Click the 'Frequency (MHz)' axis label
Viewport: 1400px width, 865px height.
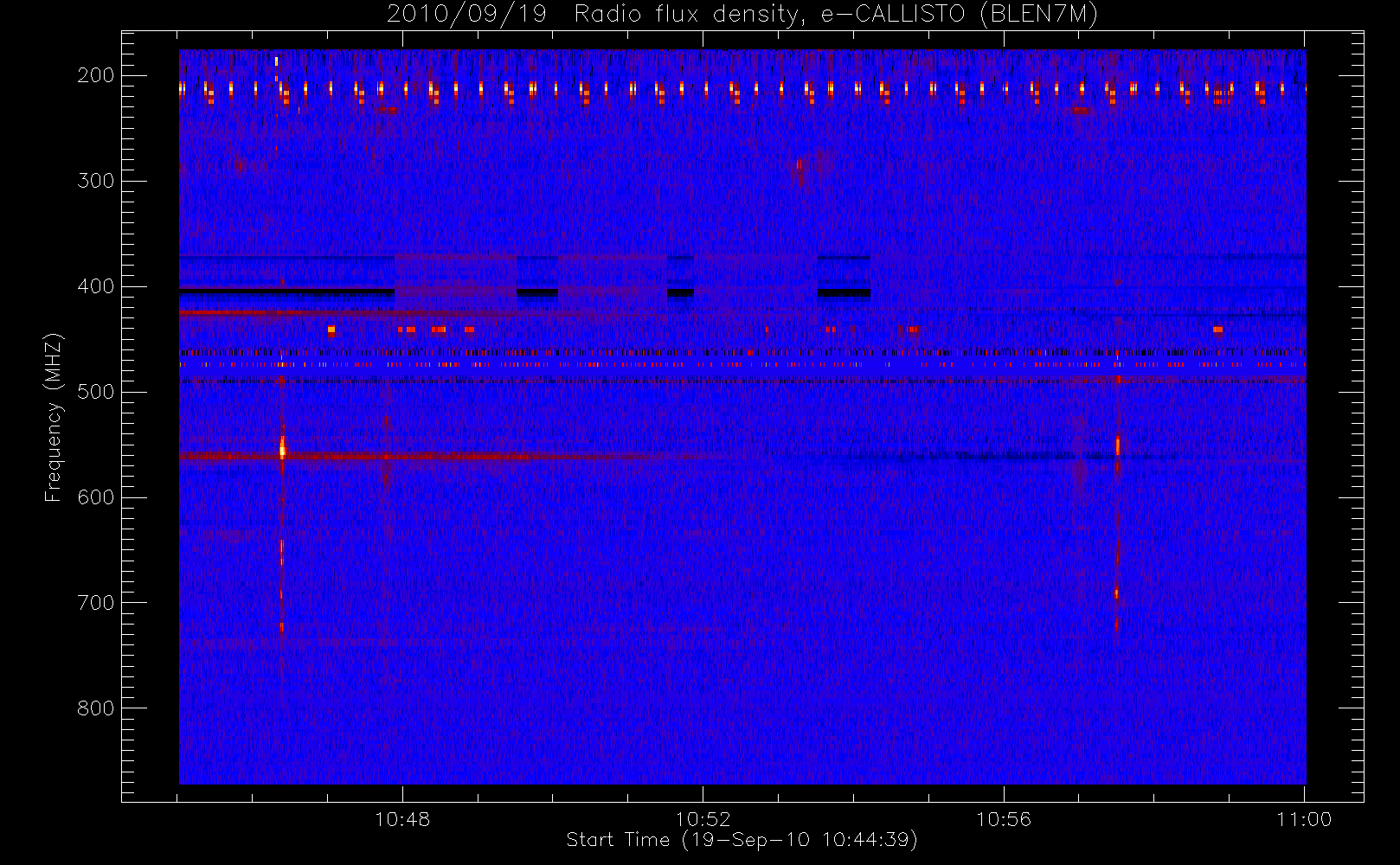[x=54, y=417]
